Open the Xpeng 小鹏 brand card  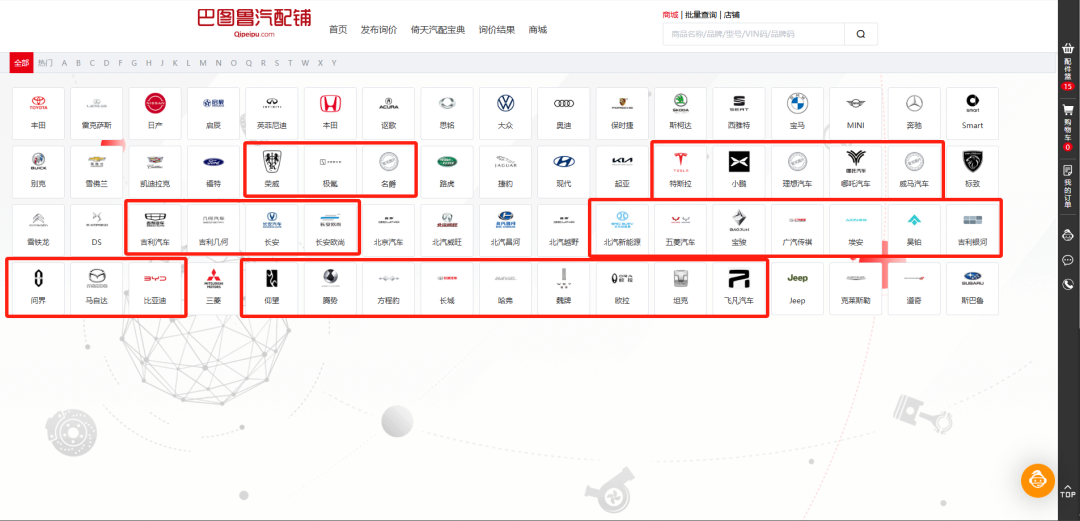click(x=739, y=172)
